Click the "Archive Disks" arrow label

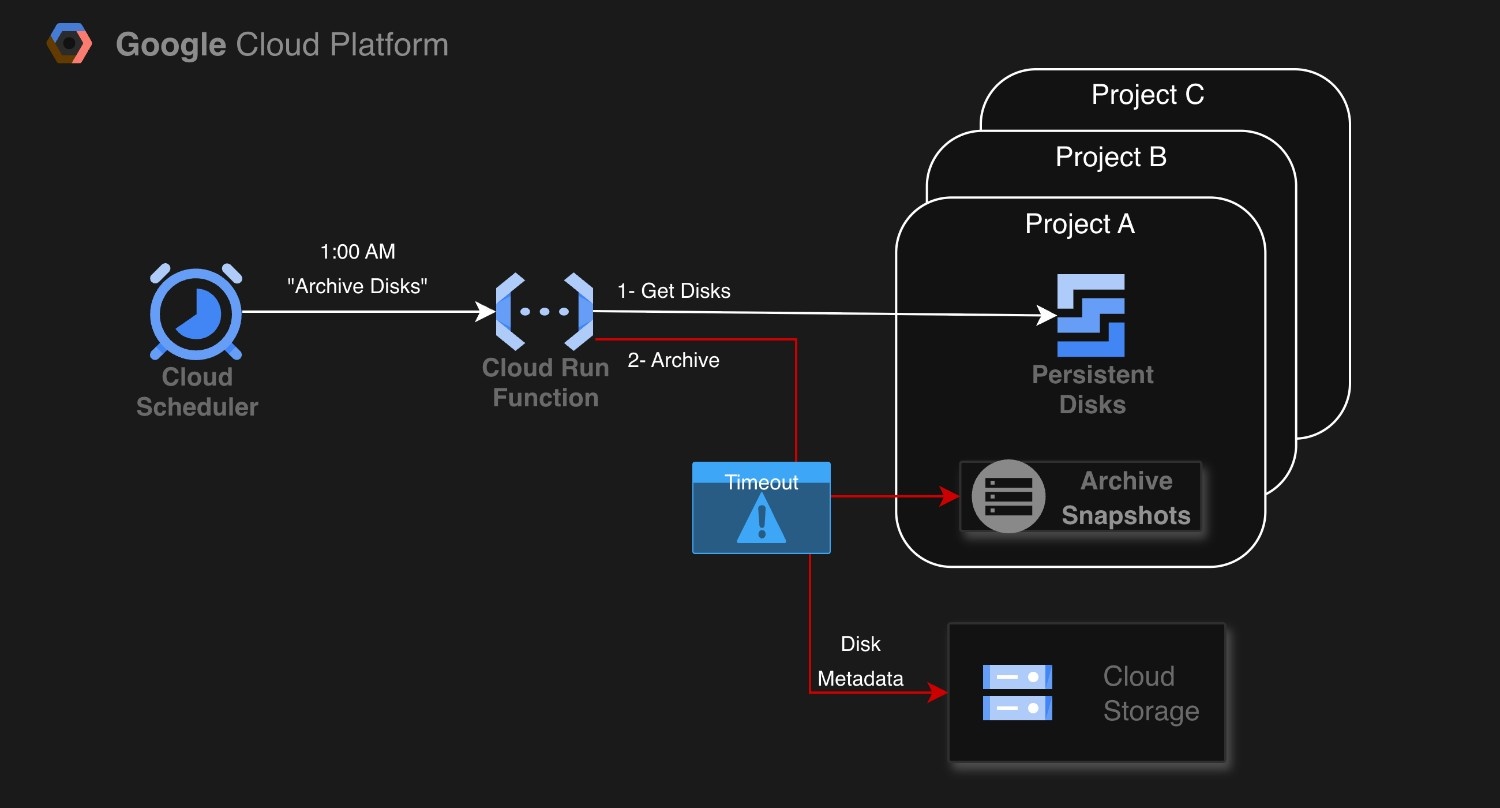click(357, 286)
